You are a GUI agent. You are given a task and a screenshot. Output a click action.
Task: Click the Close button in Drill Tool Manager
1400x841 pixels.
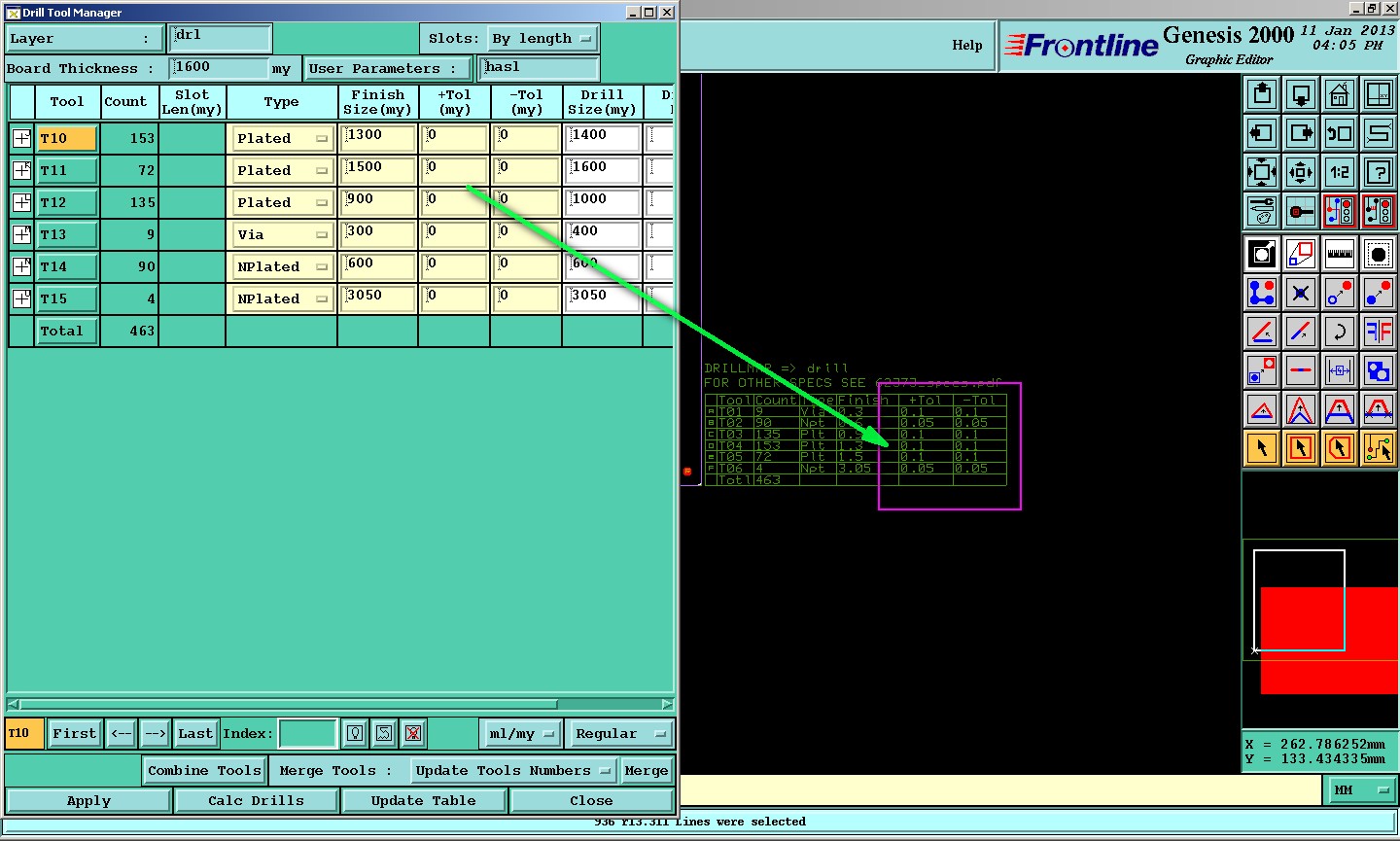point(591,800)
